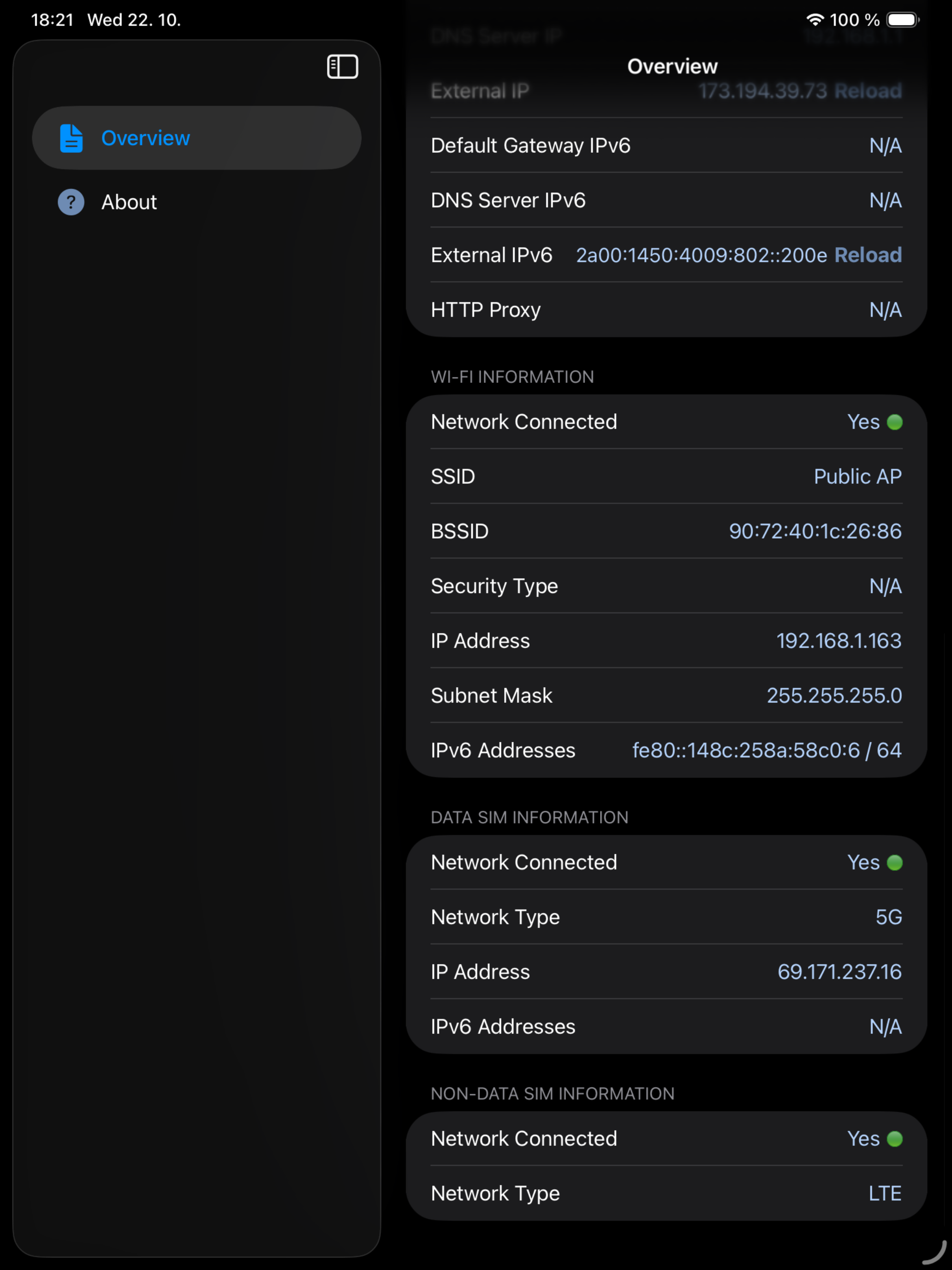Click the blue Overview document icon
The height and width of the screenshot is (1270, 952).
(71, 138)
